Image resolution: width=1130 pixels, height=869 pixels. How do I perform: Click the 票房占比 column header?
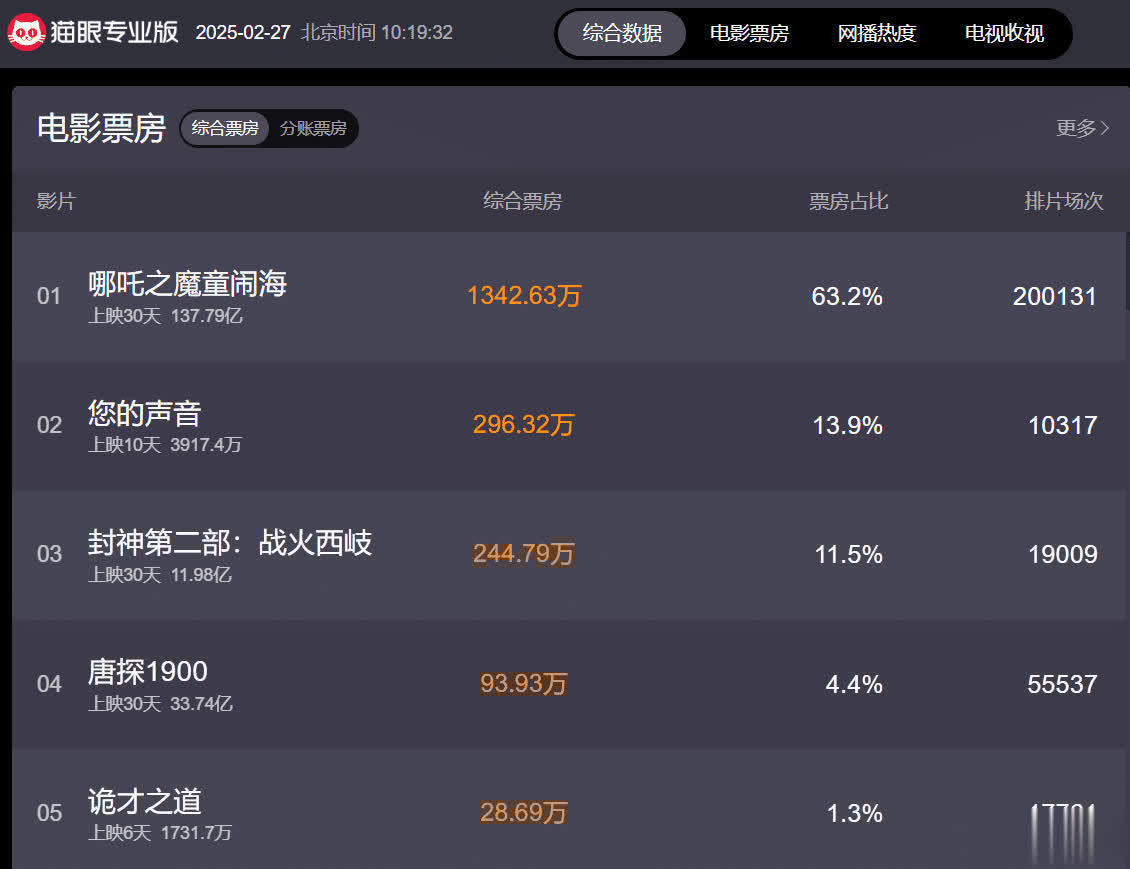point(848,201)
